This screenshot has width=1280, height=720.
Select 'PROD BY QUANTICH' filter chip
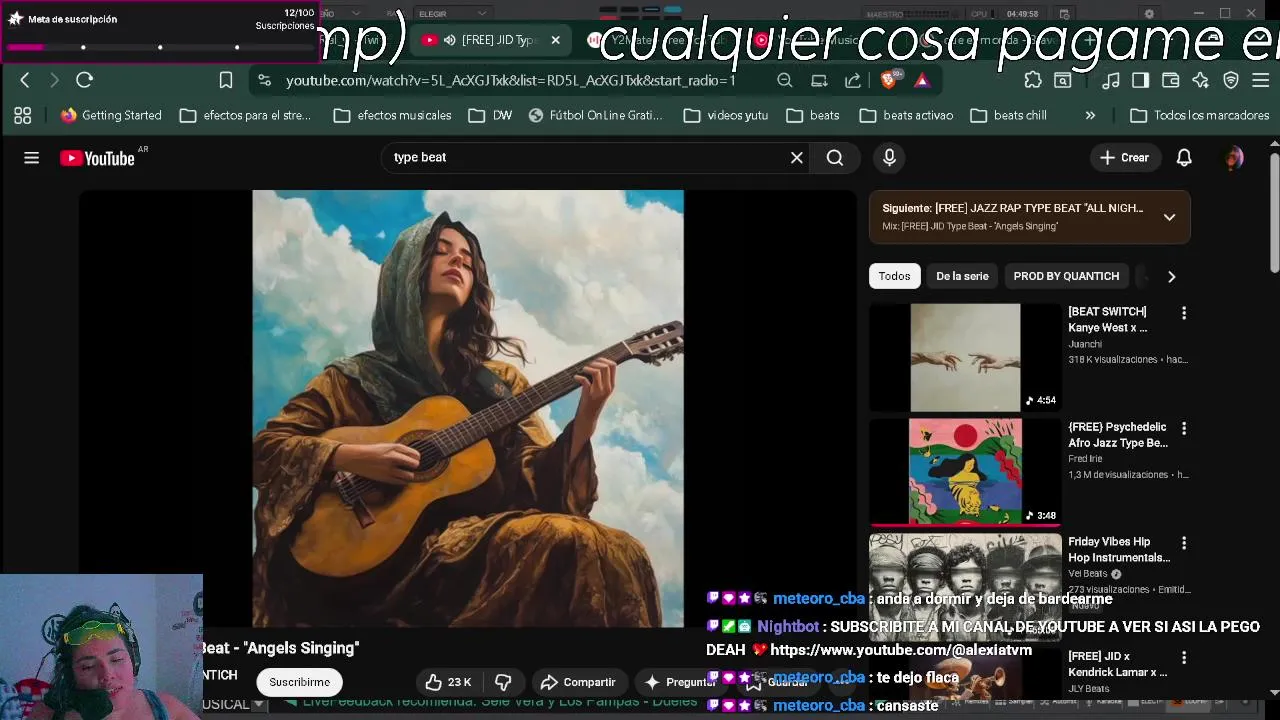[1066, 276]
